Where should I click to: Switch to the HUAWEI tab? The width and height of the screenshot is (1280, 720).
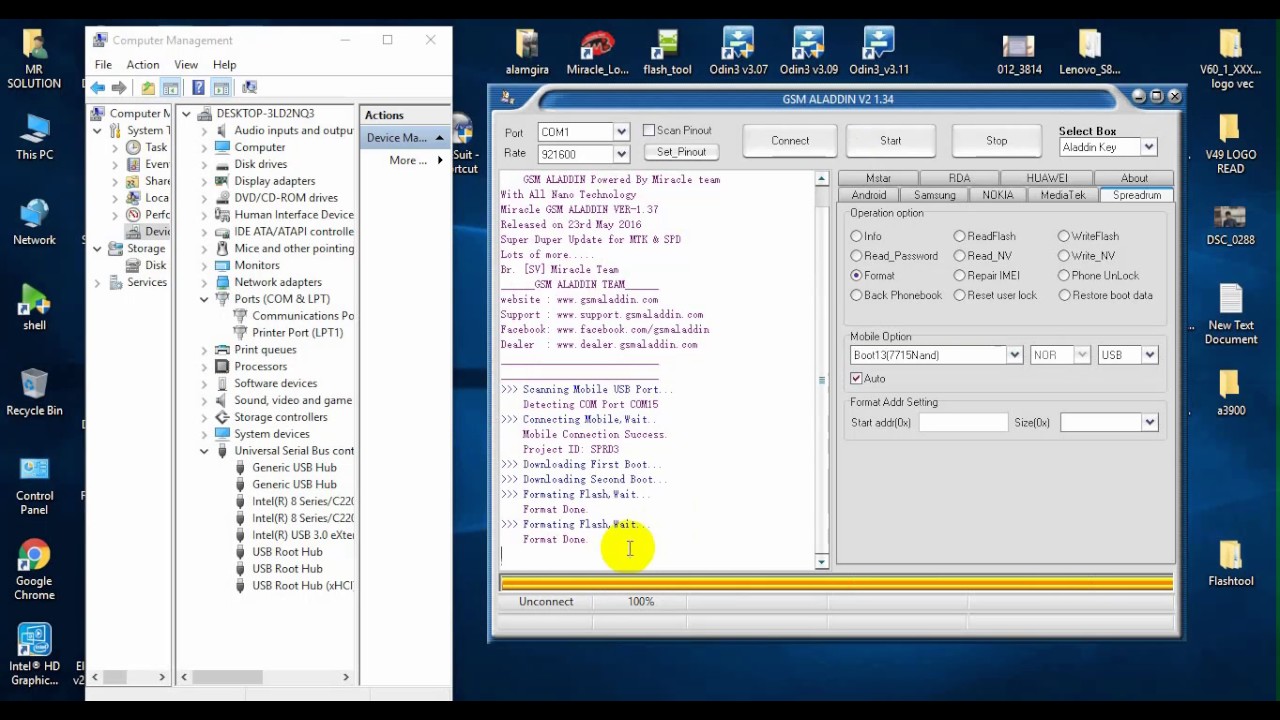pos(1046,178)
